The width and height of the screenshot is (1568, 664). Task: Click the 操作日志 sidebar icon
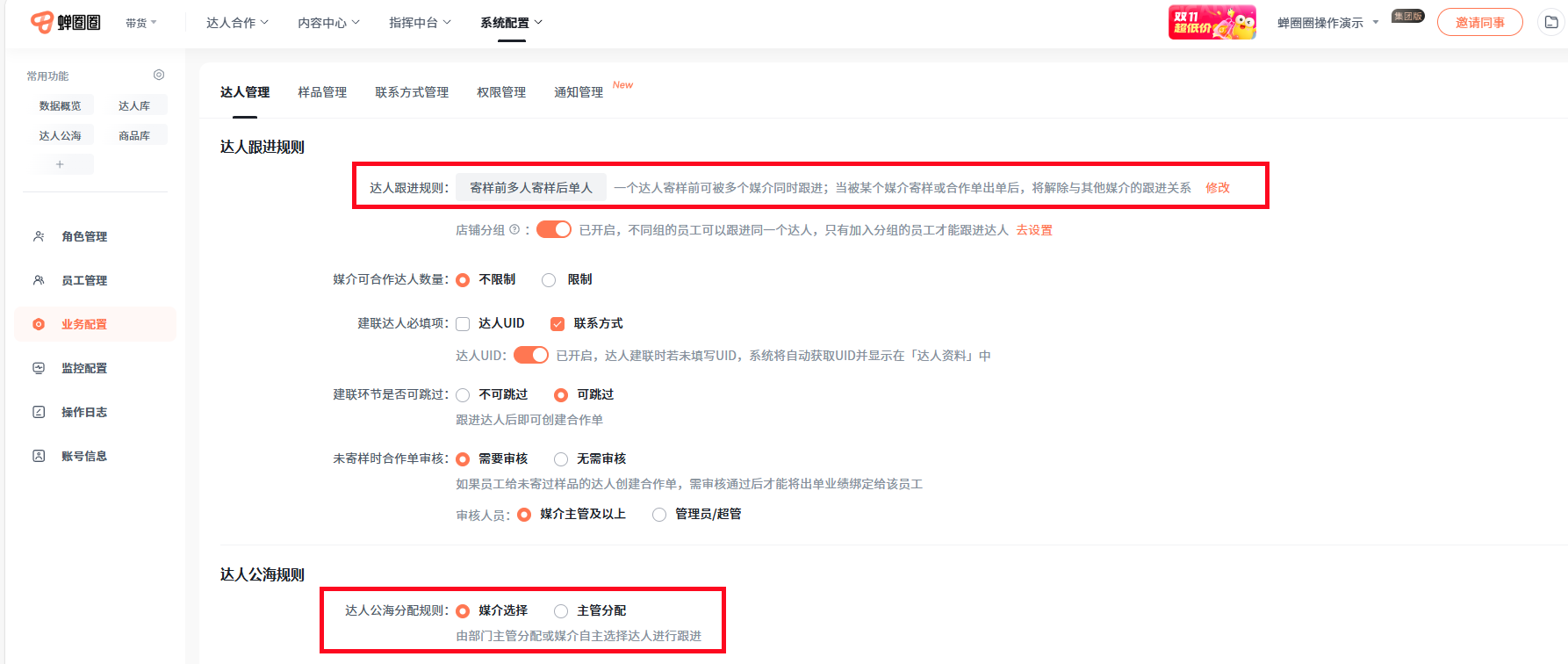point(39,412)
